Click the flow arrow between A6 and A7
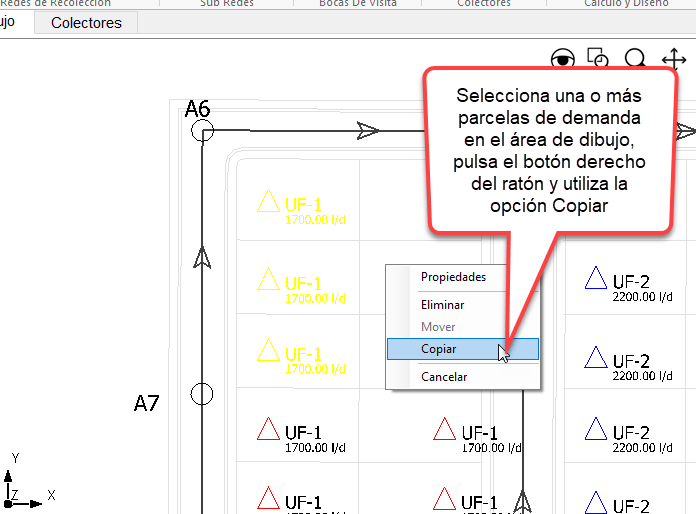This screenshot has width=696, height=514. point(202,259)
